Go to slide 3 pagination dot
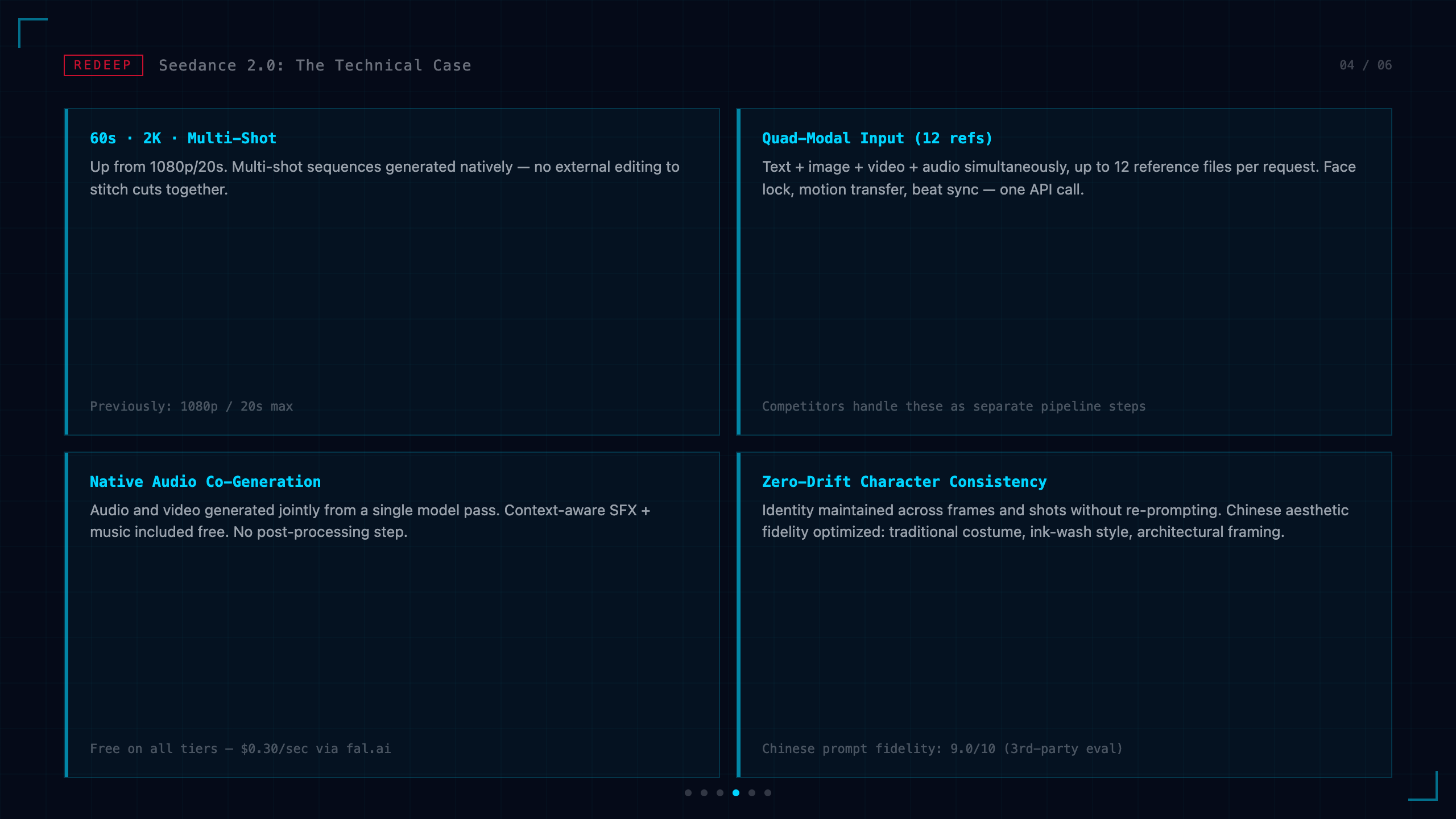 [x=720, y=793]
